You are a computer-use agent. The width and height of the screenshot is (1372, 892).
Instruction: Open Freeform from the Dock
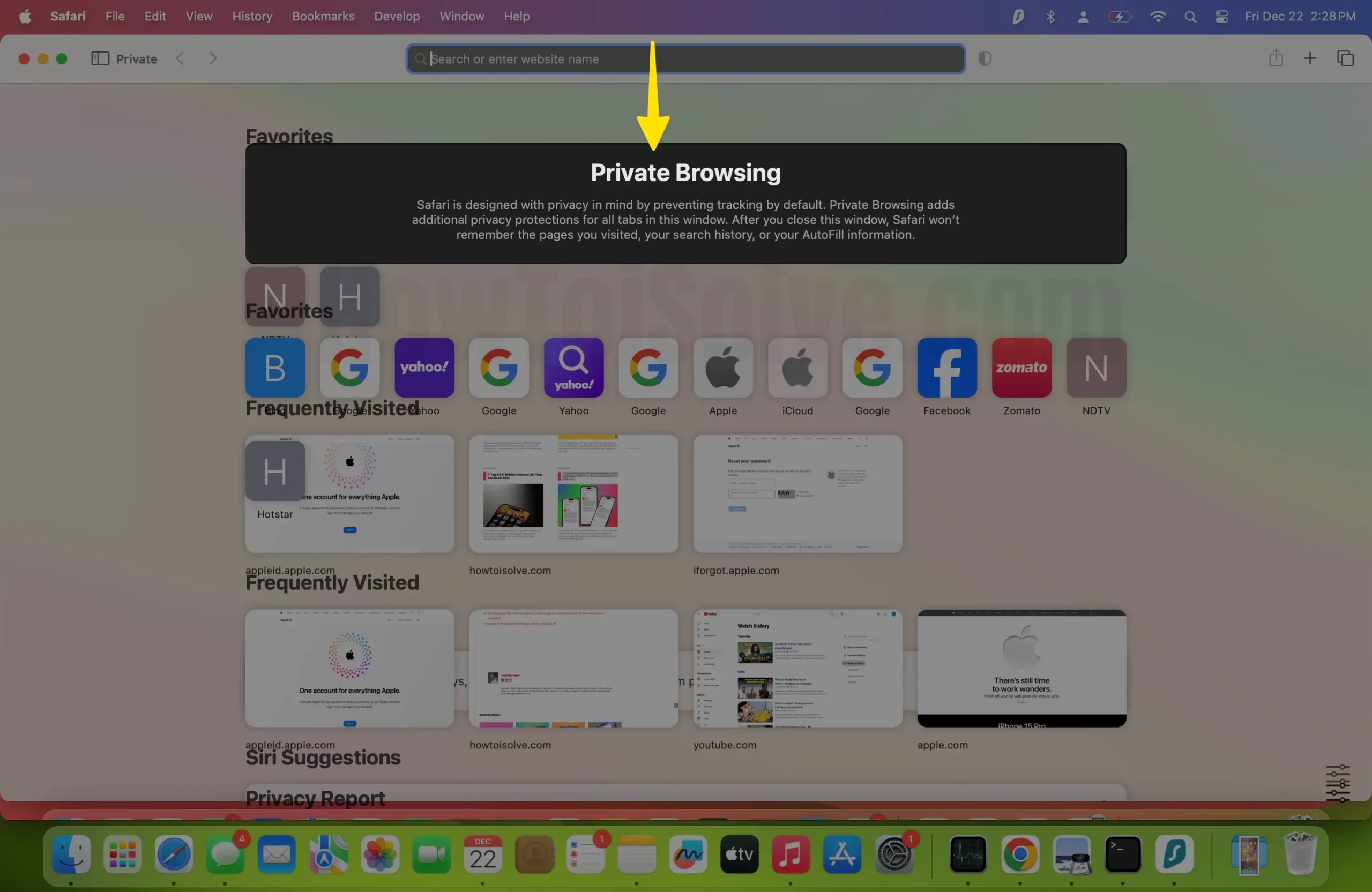click(688, 854)
